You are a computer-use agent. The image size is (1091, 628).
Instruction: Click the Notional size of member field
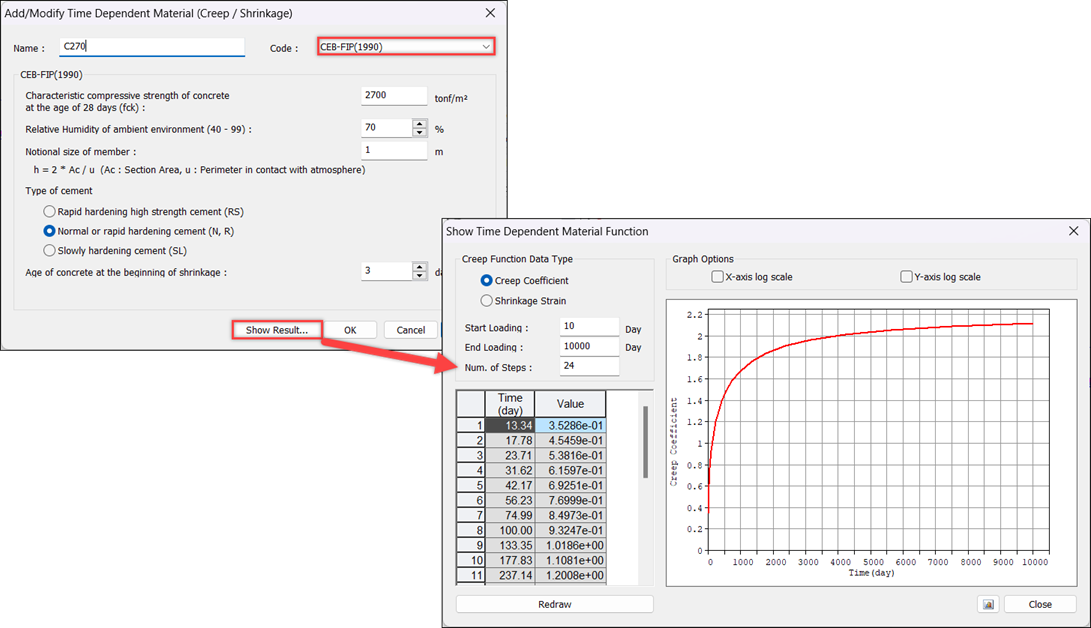(x=394, y=150)
